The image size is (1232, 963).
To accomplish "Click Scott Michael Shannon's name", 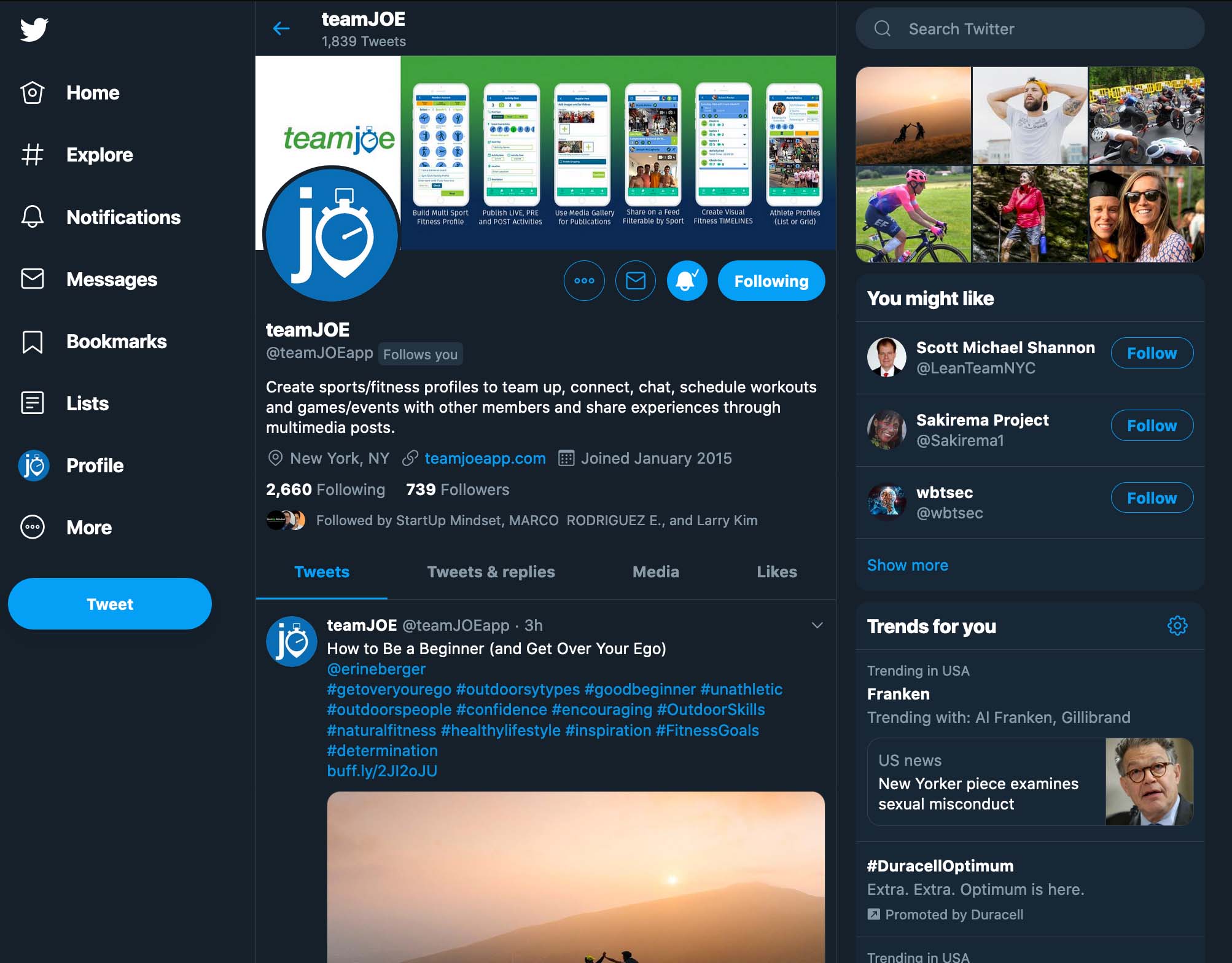I will coord(1005,348).
